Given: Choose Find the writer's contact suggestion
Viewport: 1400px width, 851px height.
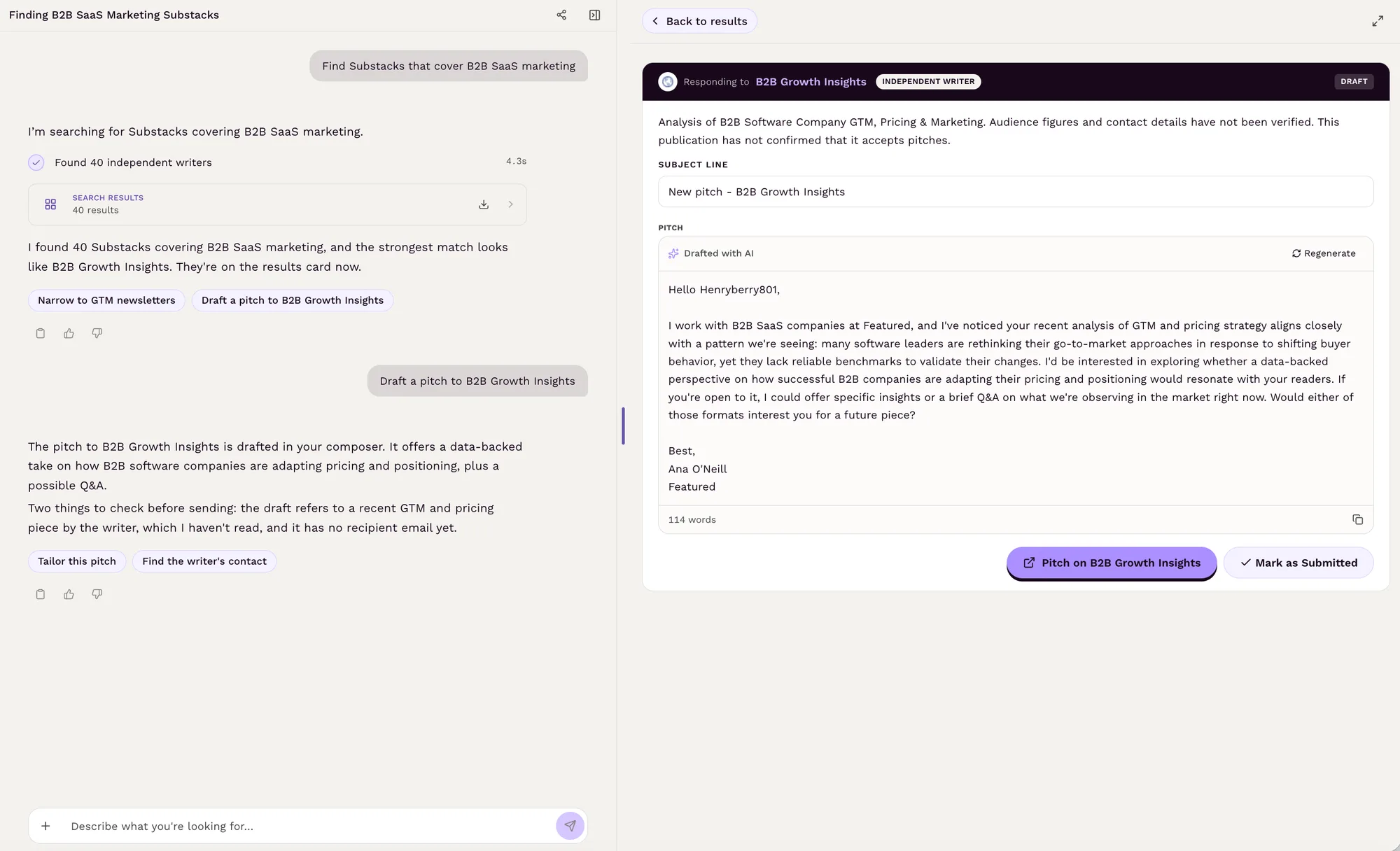Looking at the screenshot, I should [x=204, y=561].
